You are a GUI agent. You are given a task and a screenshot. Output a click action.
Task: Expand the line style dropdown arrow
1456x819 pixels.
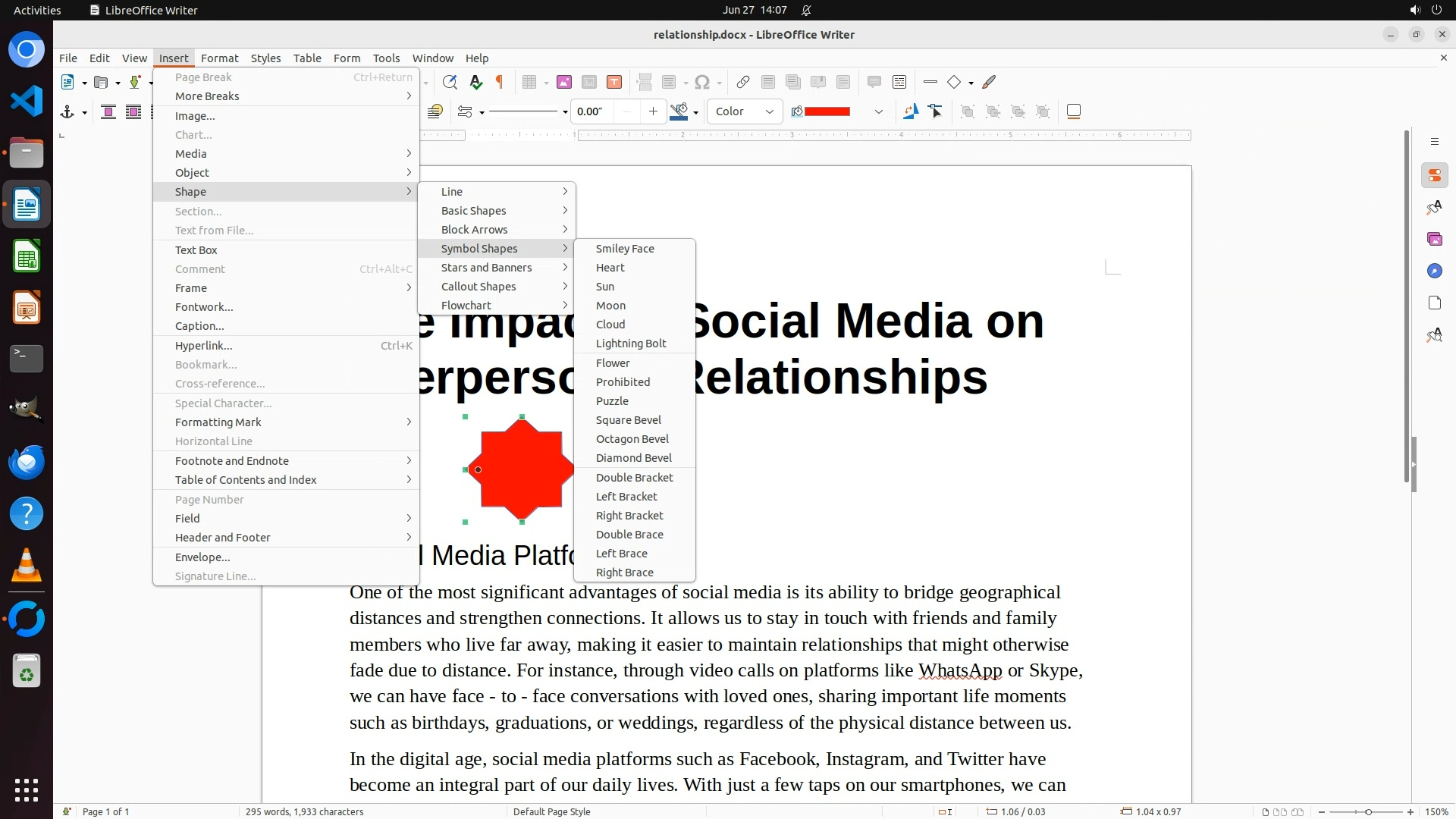click(565, 112)
